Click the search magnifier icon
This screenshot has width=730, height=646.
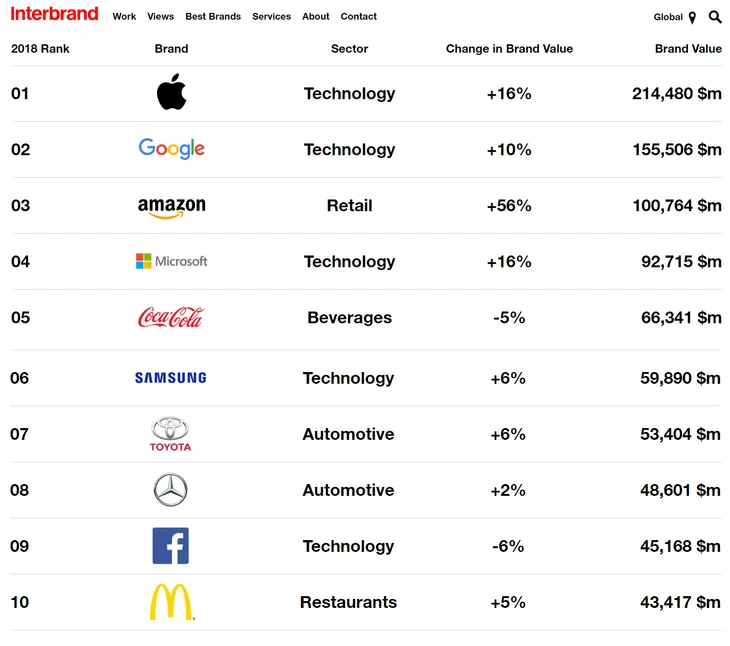pyautogui.click(x=715, y=17)
